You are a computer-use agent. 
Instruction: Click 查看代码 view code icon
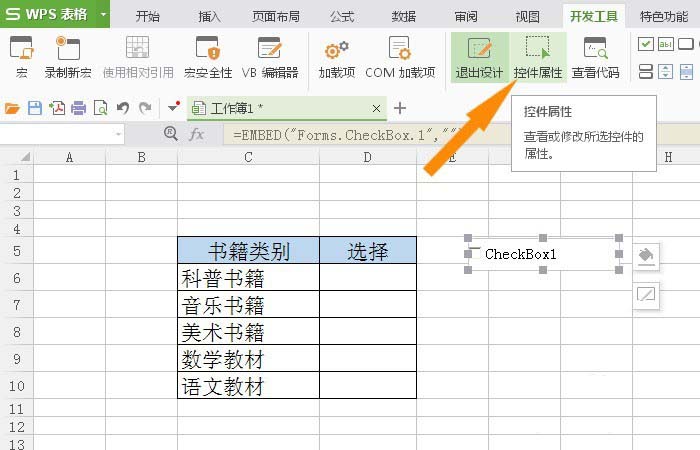[x=595, y=50]
